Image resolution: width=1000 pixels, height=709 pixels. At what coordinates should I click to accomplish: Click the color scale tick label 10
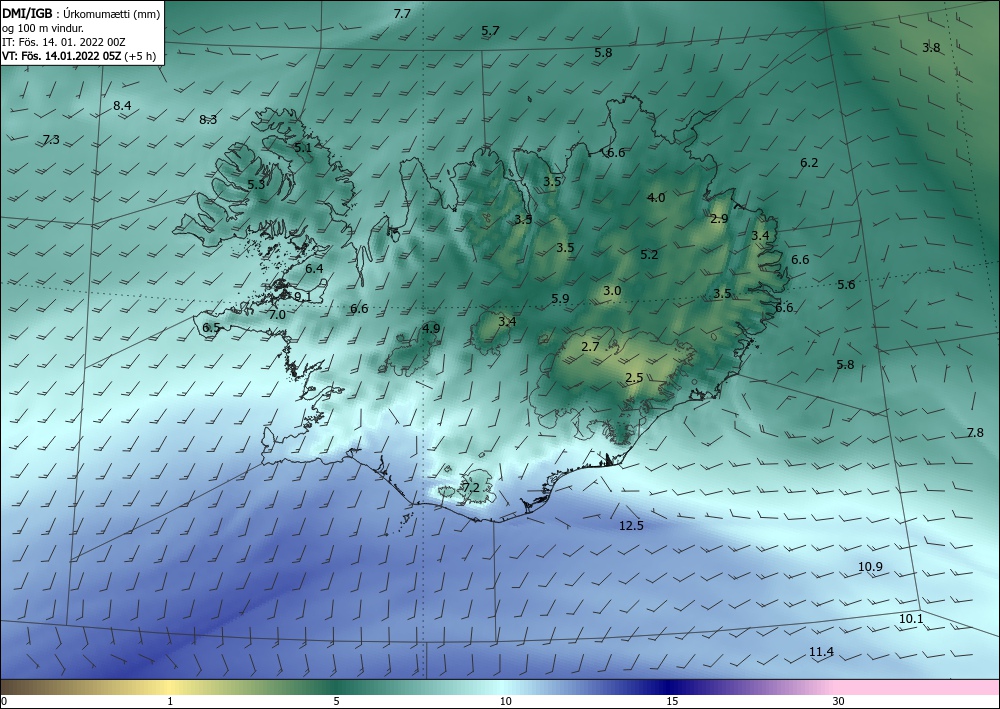click(x=505, y=702)
